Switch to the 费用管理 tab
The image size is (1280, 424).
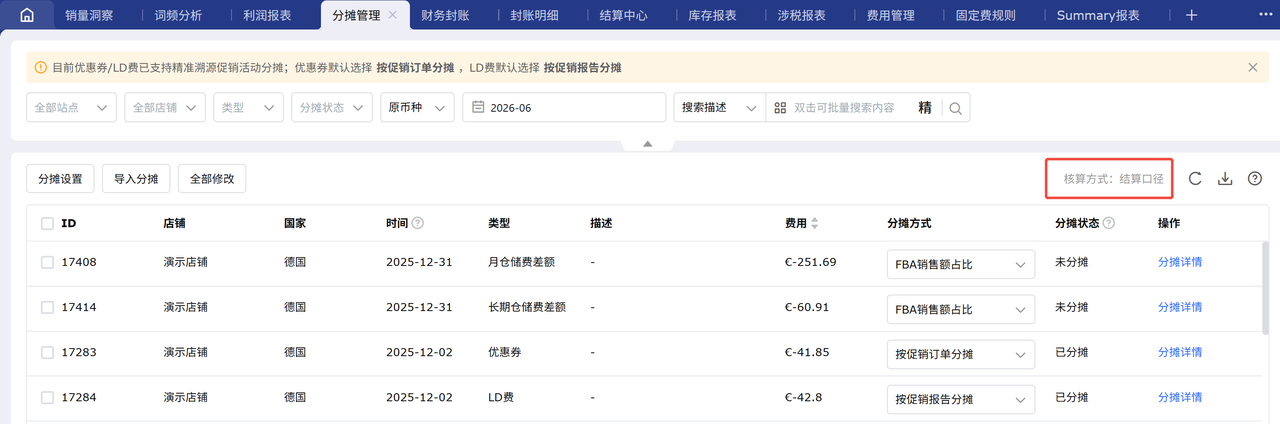tap(890, 15)
